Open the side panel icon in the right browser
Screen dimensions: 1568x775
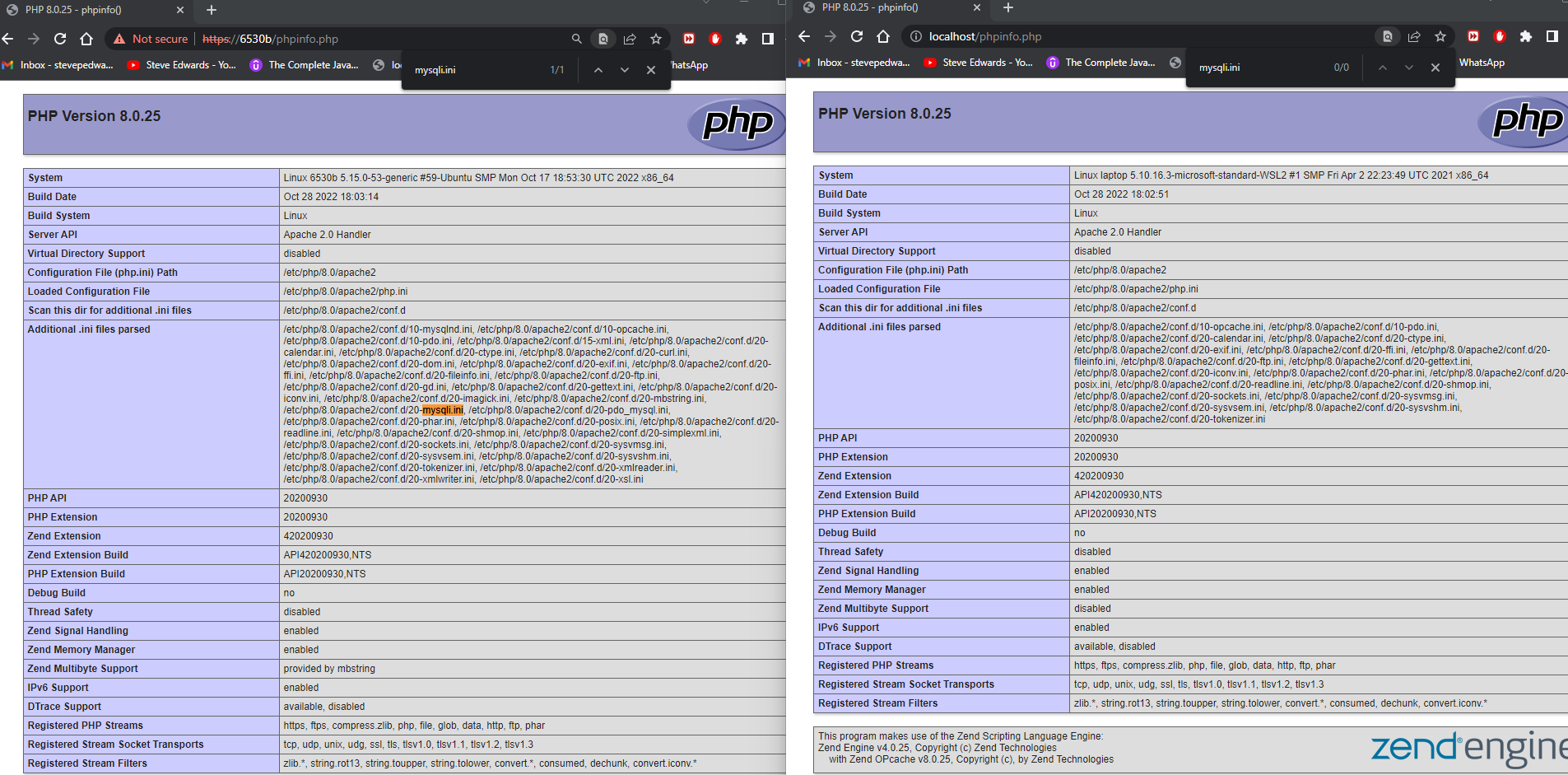[1552, 36]
